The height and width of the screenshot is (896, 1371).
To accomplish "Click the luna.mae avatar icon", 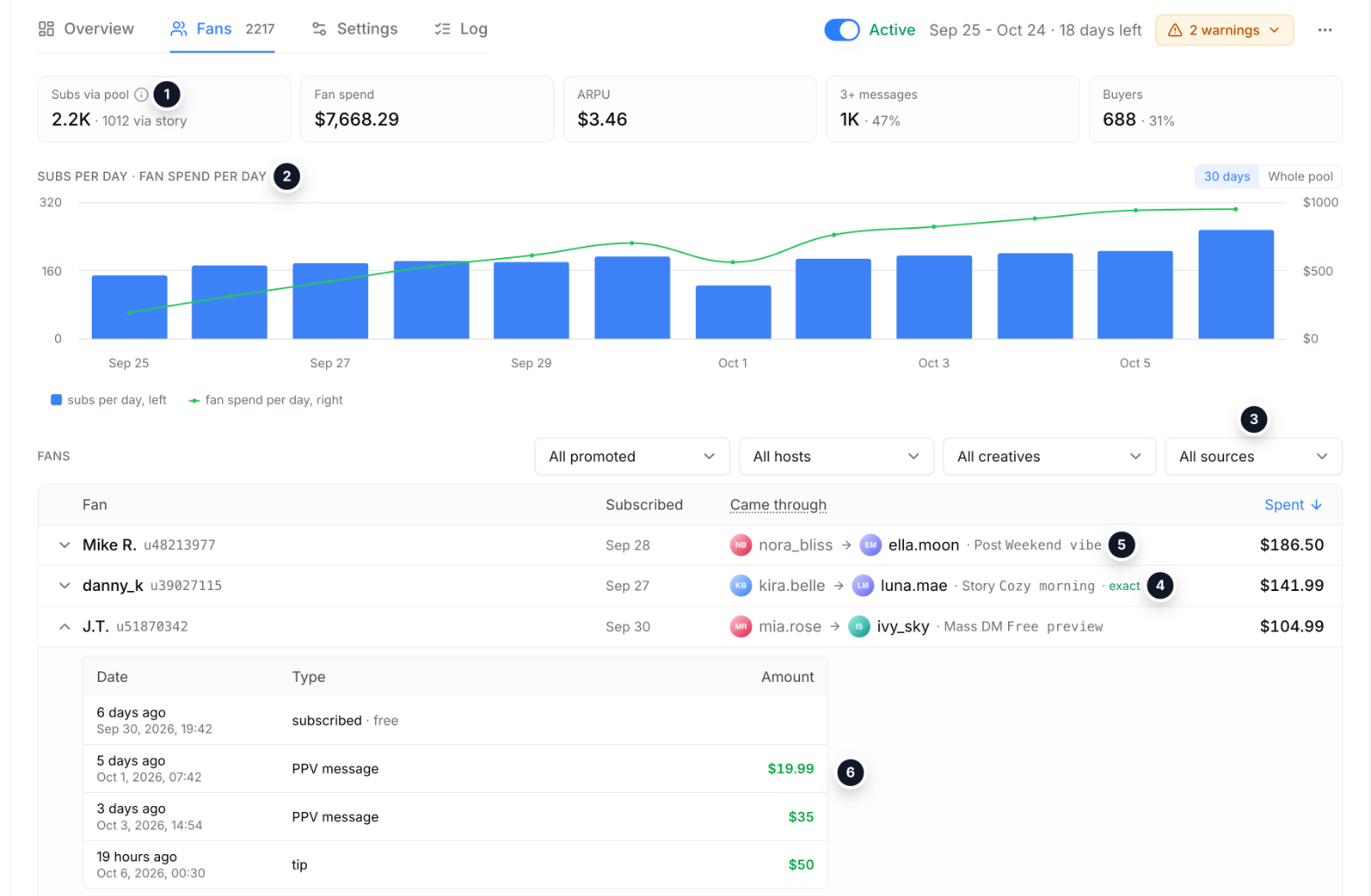I will [x=863, y=586].
